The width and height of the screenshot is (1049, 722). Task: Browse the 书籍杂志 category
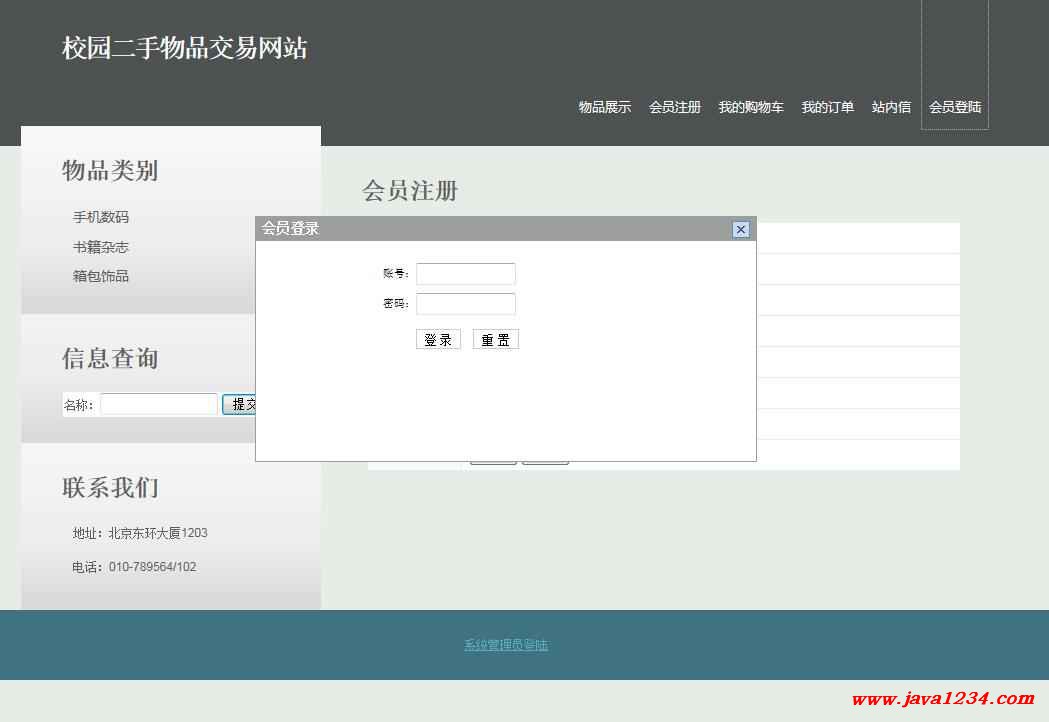pos(100,247)
